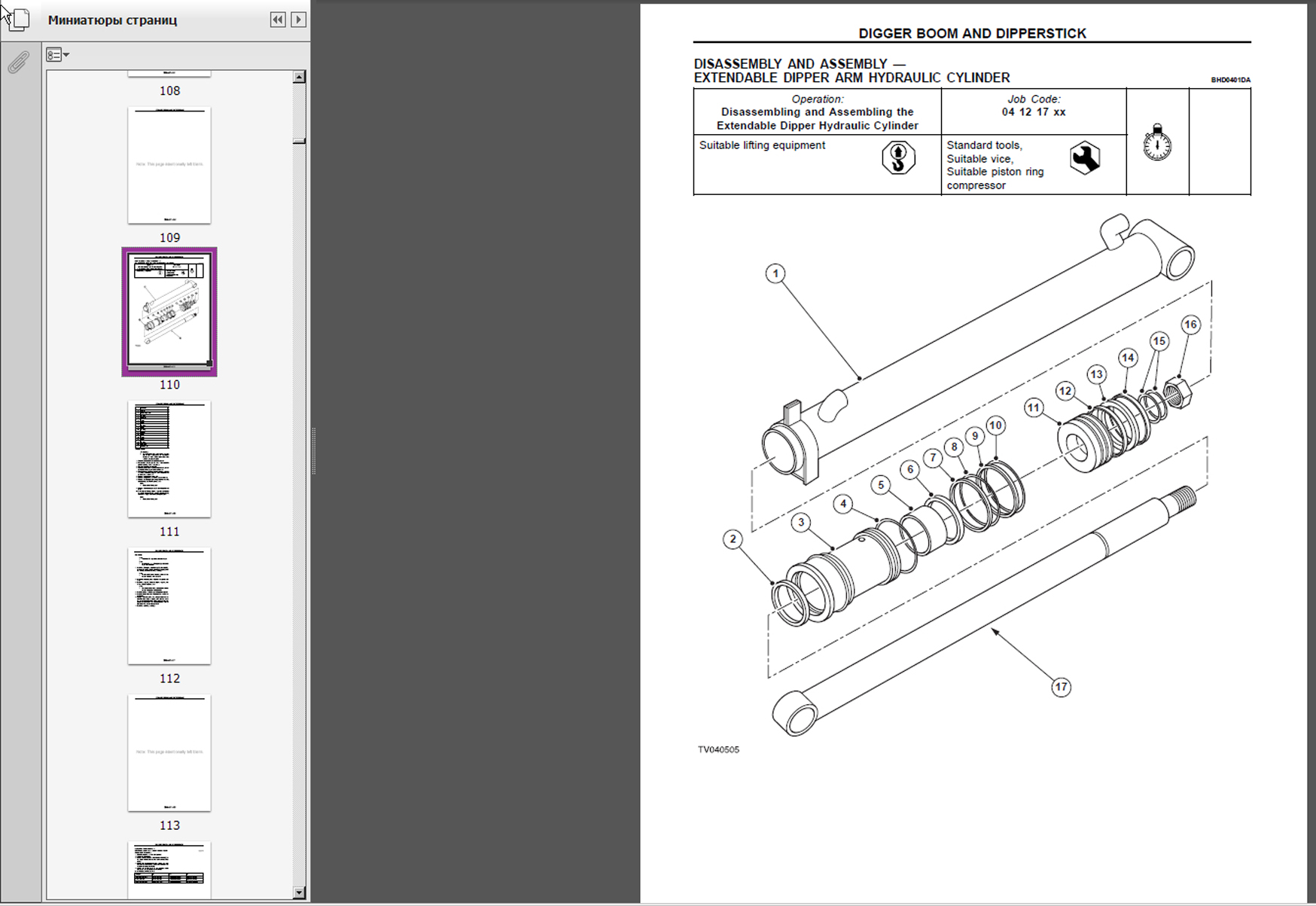Collapse the thumbnails panel with double-arrow button
This screenshot has height=906, width=1316.
(x=278, y=20)
